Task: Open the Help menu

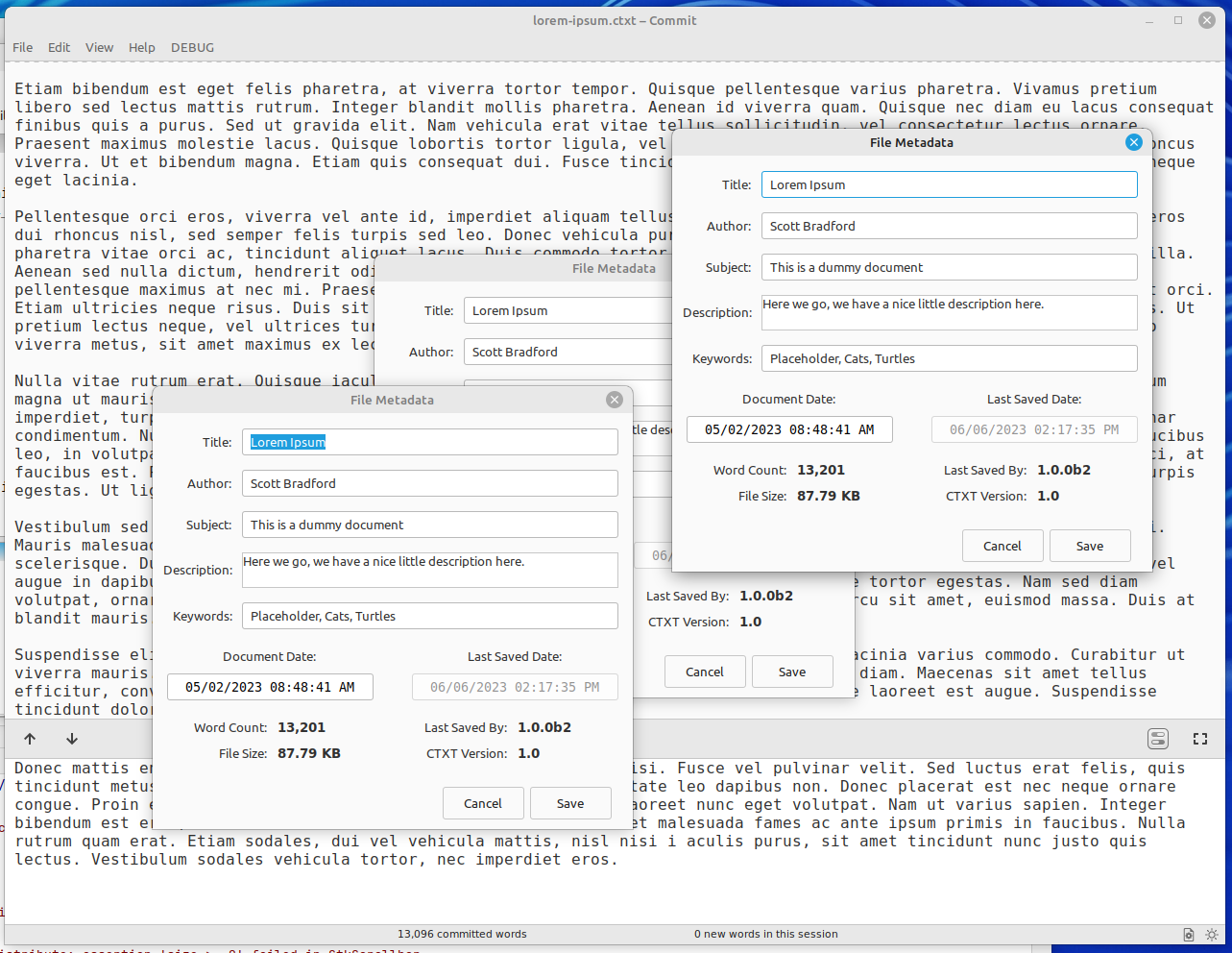Action: point(142,47)
